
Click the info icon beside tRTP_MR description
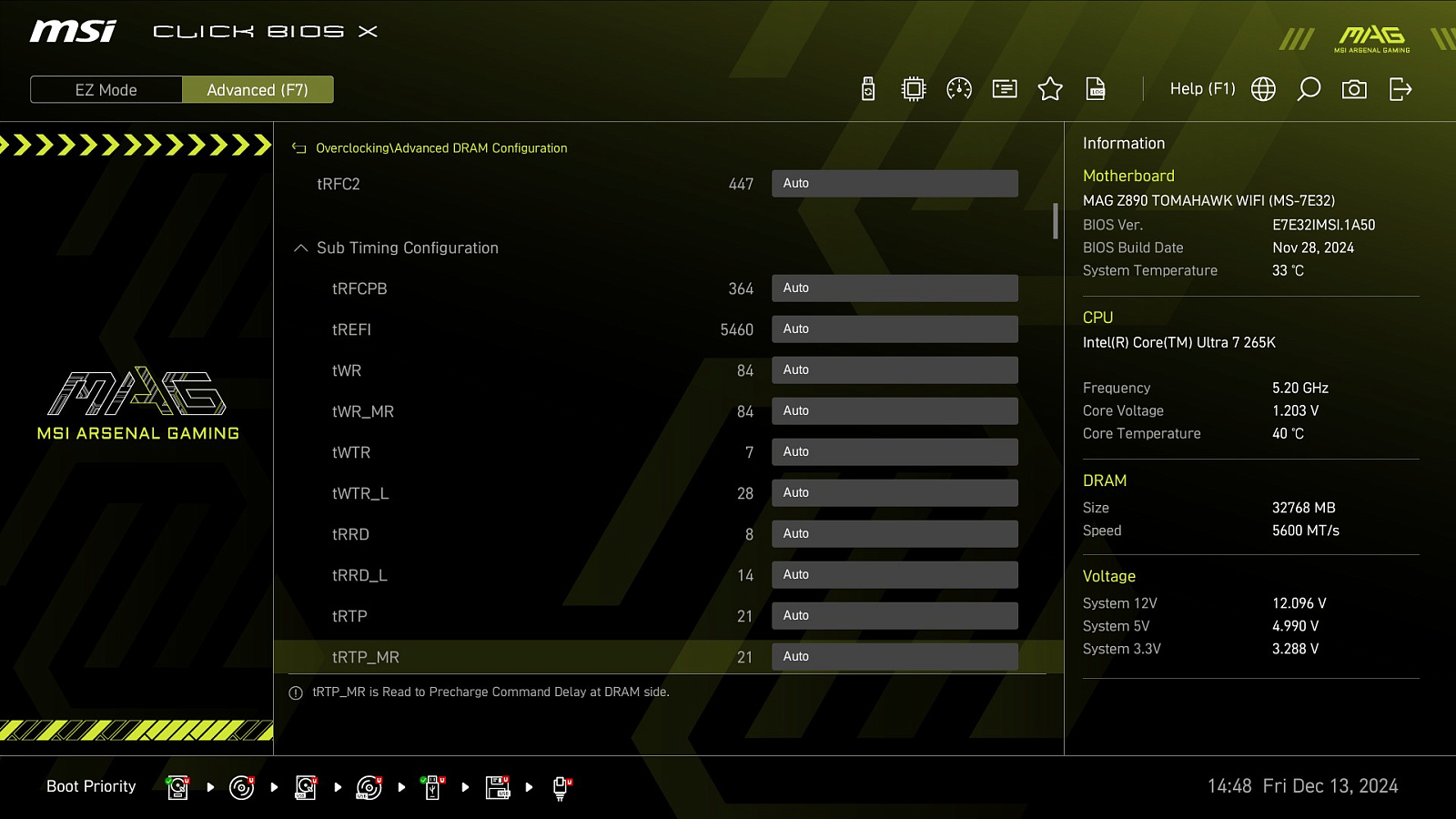coord(296,693)
